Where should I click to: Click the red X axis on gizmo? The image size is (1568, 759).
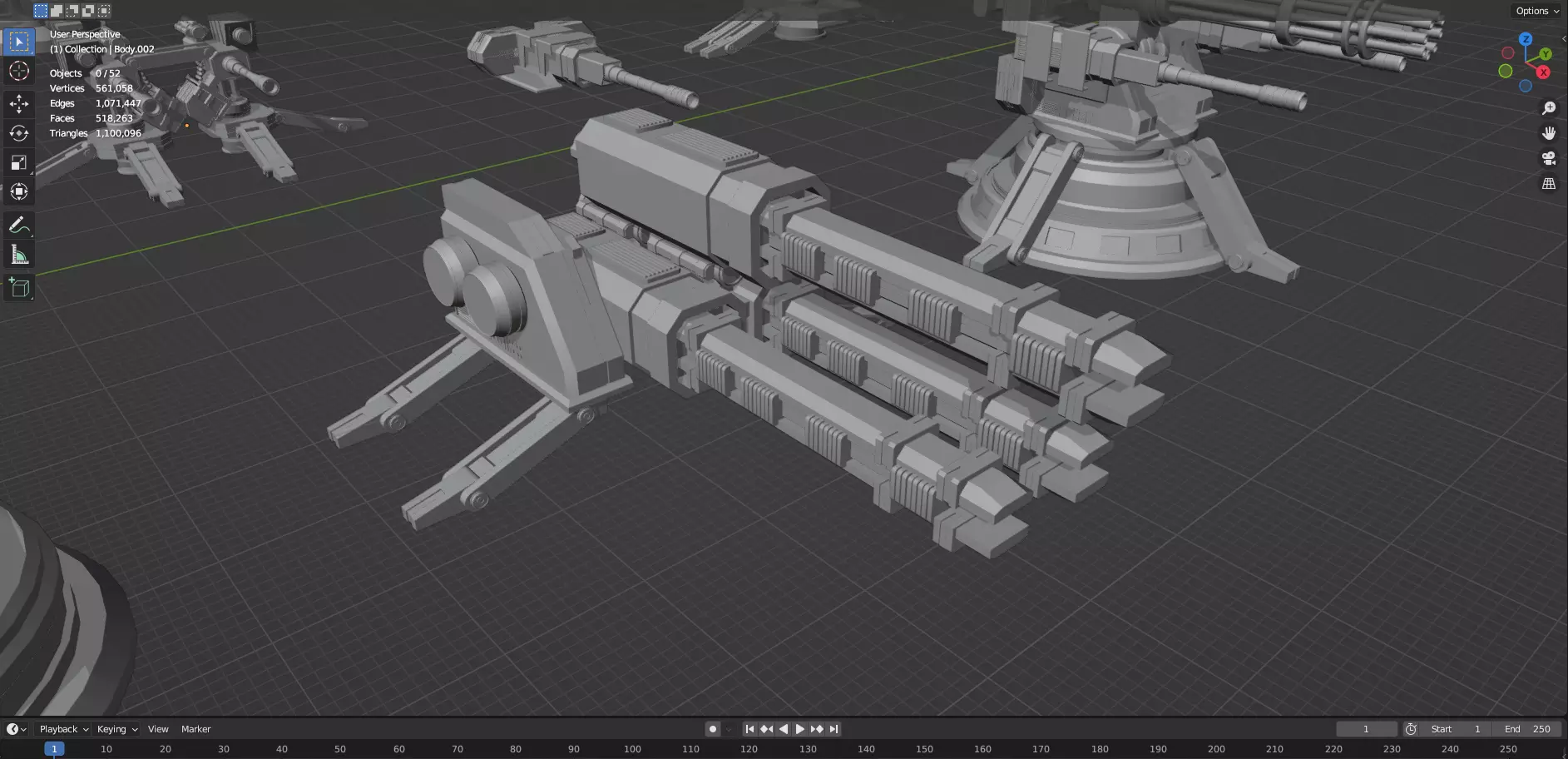(x=1544, y=72)
